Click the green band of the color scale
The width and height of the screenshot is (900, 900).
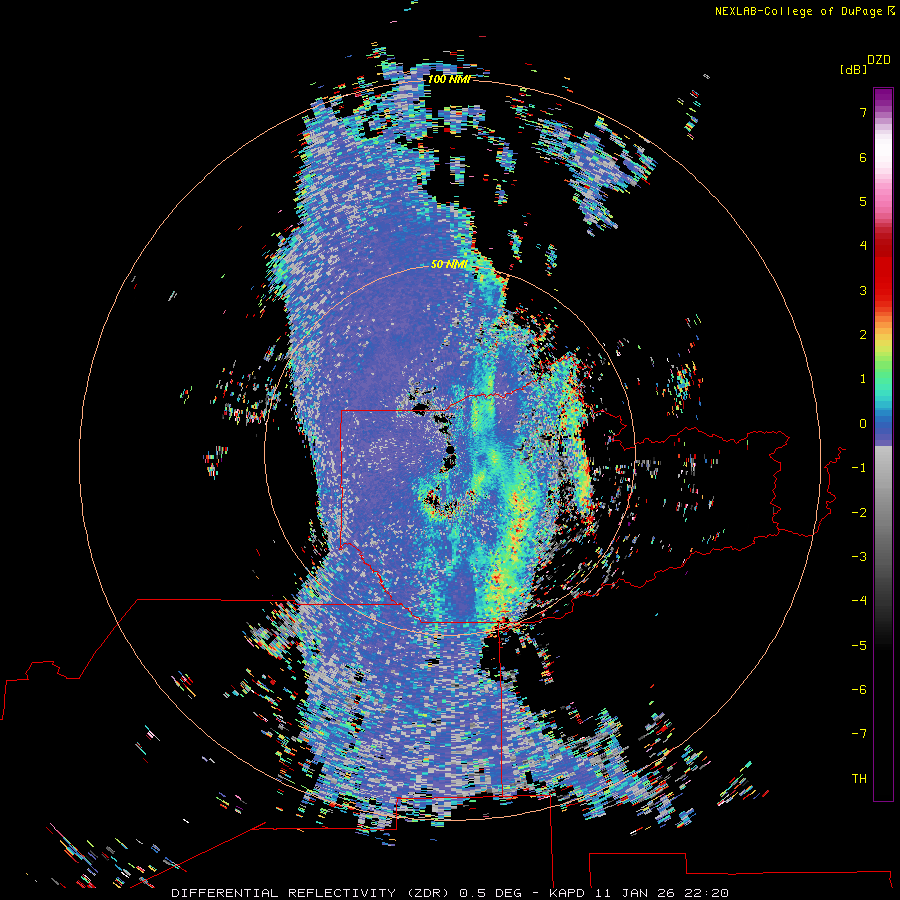click(883, 367)
